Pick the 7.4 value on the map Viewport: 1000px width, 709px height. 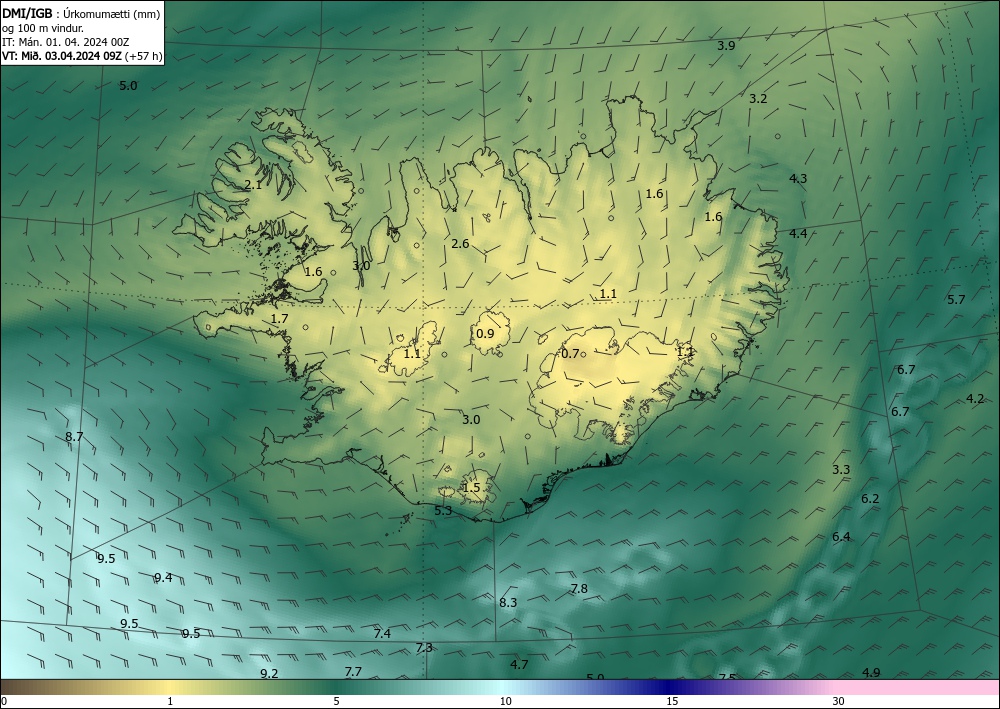(382, 634)
